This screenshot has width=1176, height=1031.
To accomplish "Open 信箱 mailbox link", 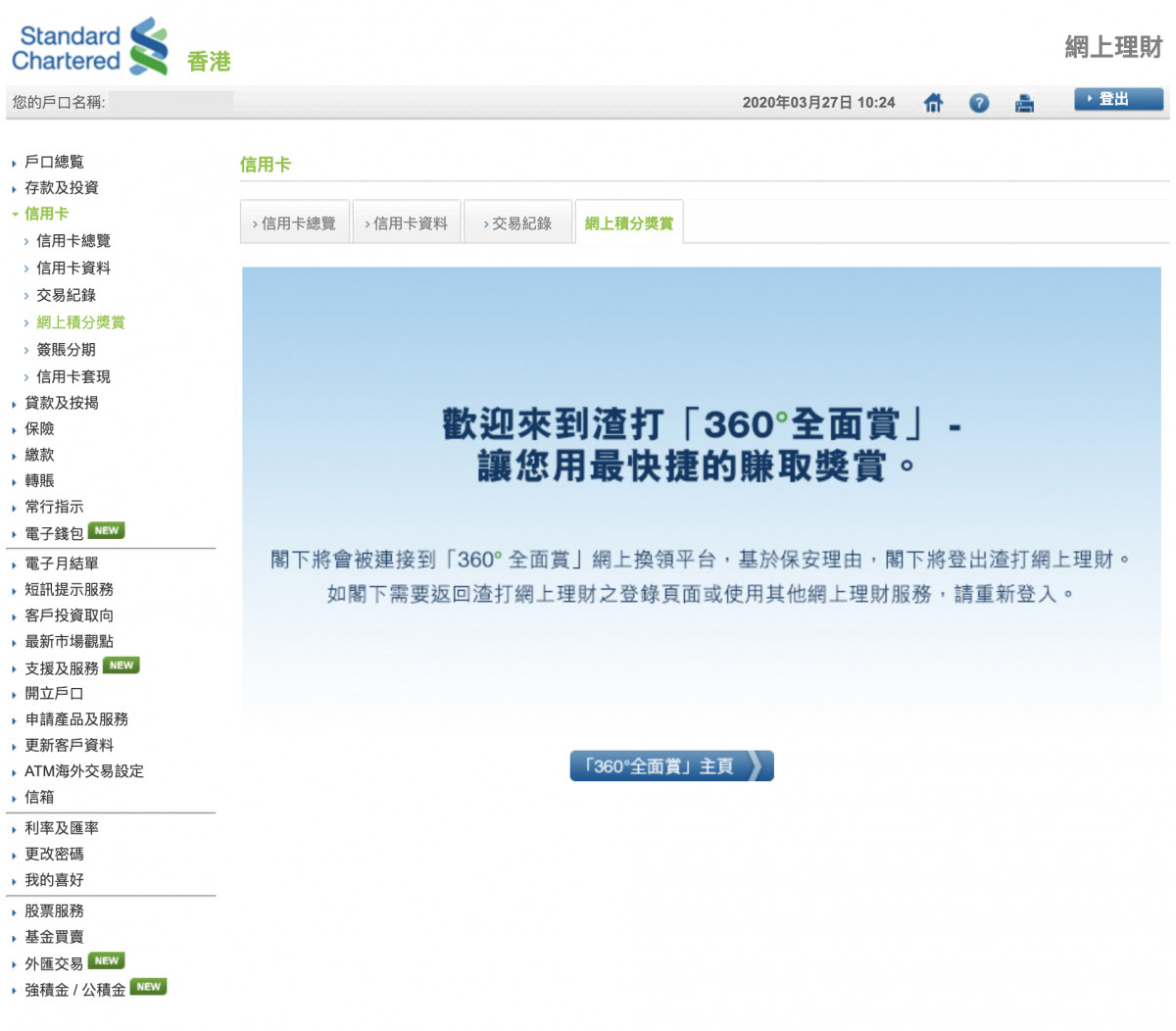I will point(39,797).
